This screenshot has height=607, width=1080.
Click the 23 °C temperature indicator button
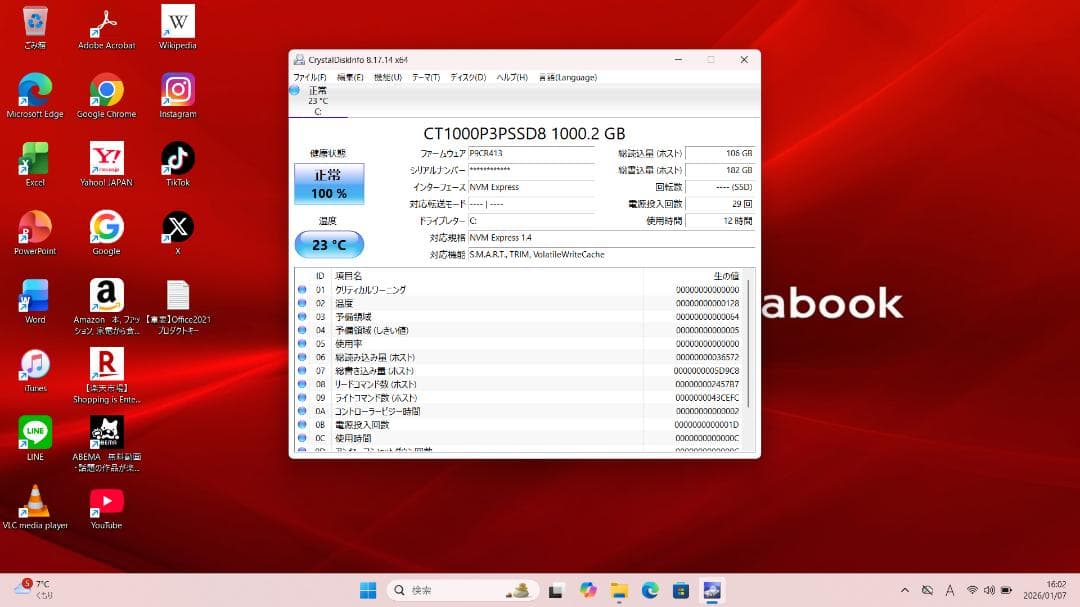[x=329, y=244]
